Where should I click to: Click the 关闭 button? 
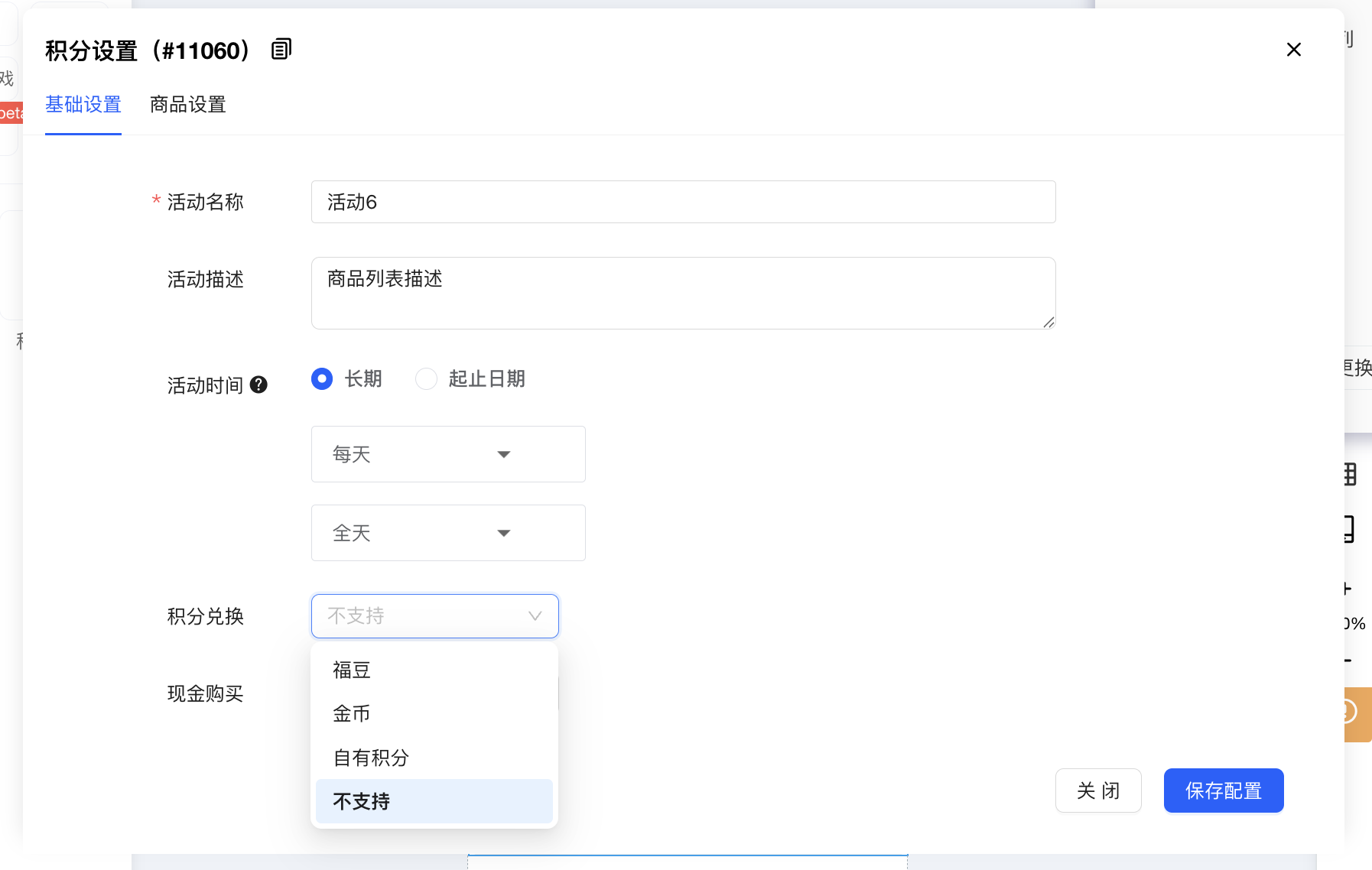pyautogui.click(x=1098, y=790)
